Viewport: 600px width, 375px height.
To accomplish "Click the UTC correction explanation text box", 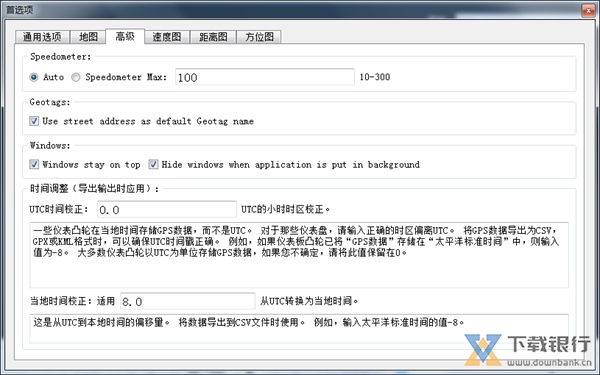I will coord(299,255).
